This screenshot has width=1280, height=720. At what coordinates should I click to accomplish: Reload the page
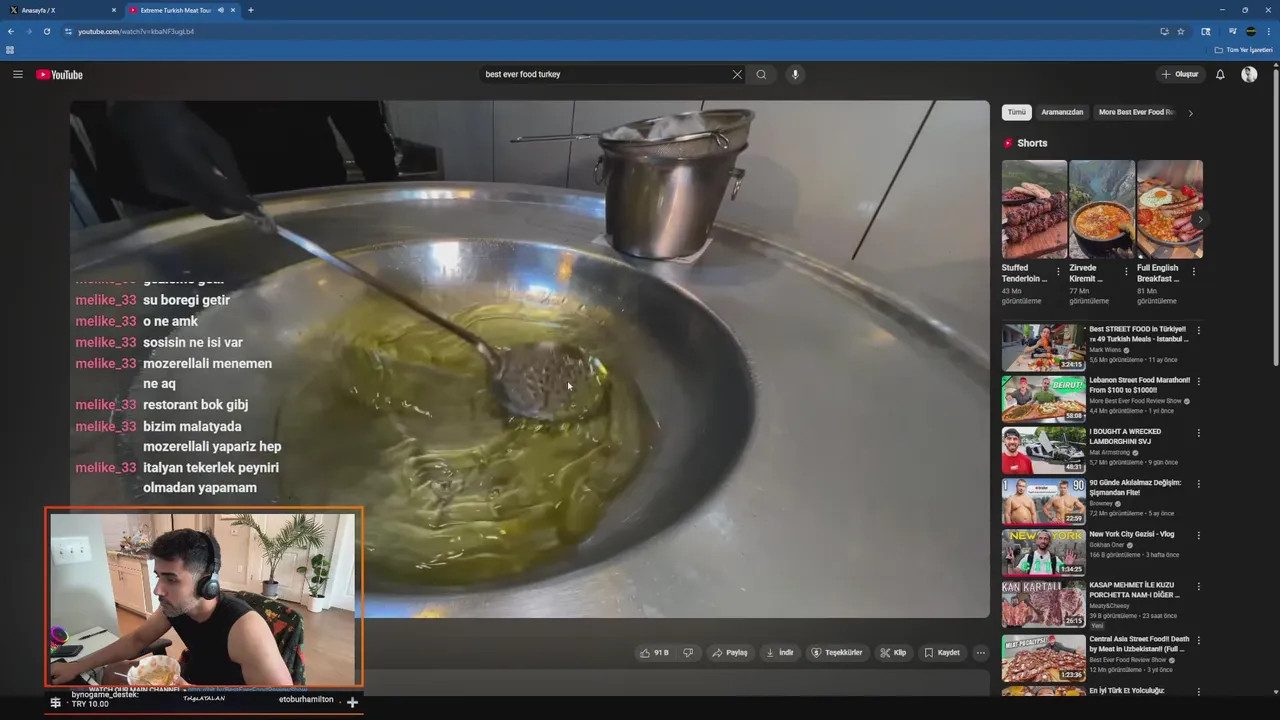pyautogui.click(x=46, y=31)
